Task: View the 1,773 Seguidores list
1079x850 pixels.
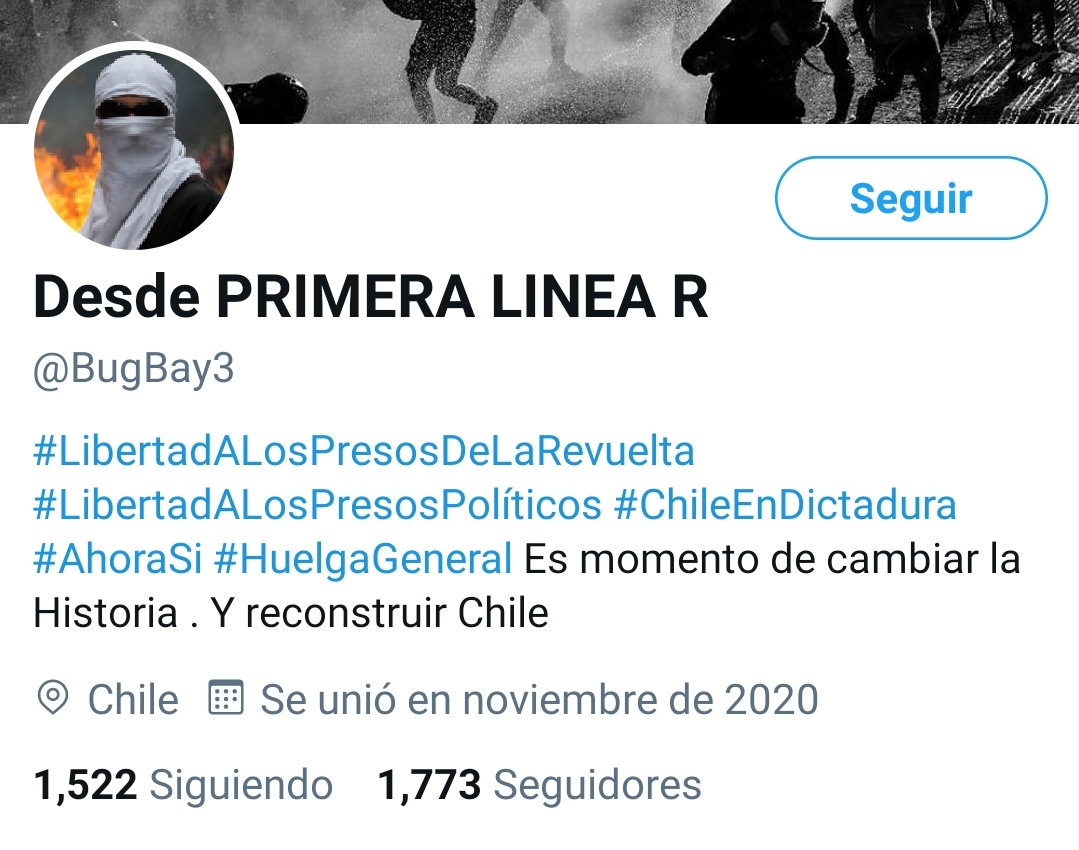Action: 540,785
